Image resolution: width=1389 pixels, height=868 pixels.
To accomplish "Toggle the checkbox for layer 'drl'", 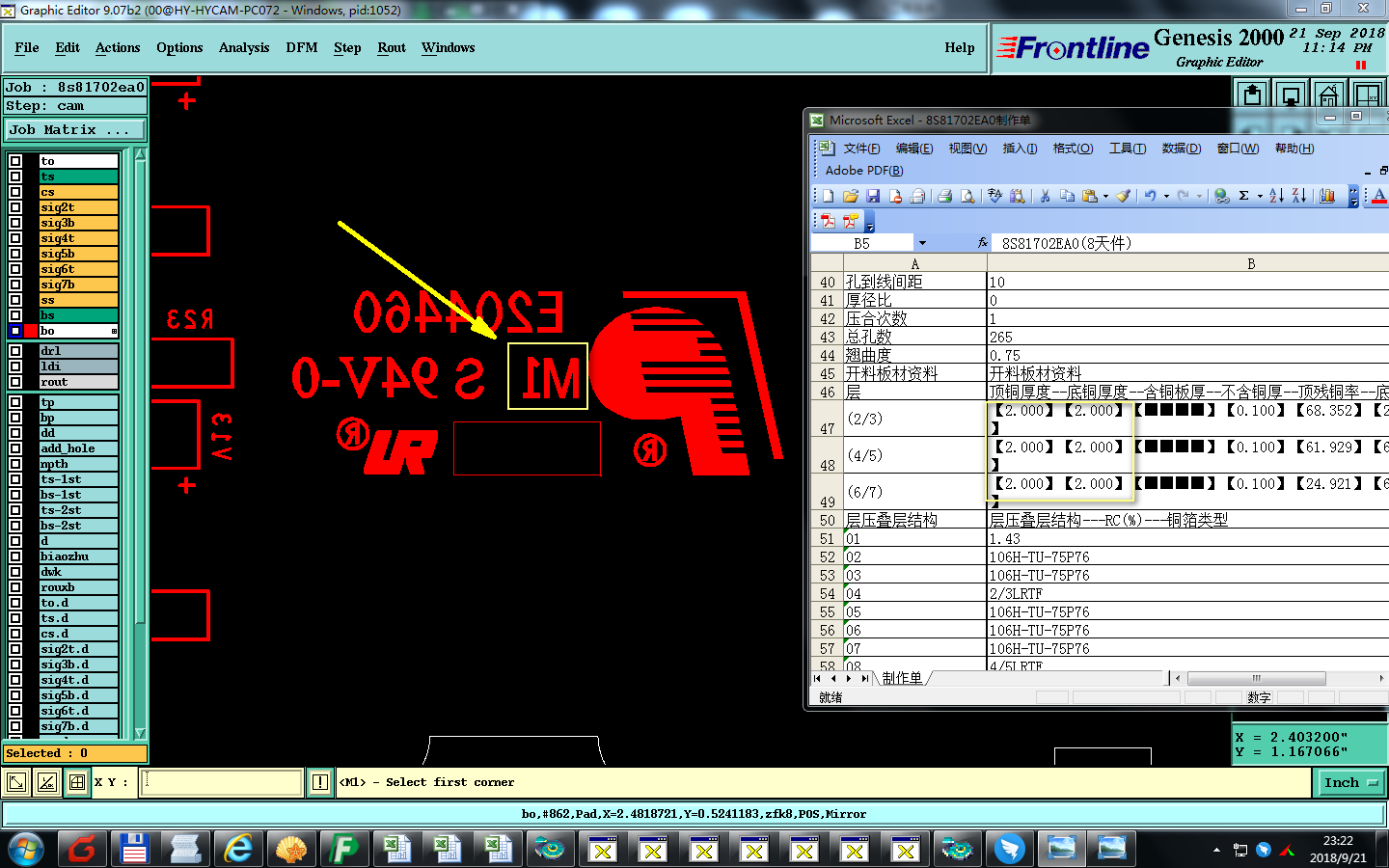I will pos(15,351).
